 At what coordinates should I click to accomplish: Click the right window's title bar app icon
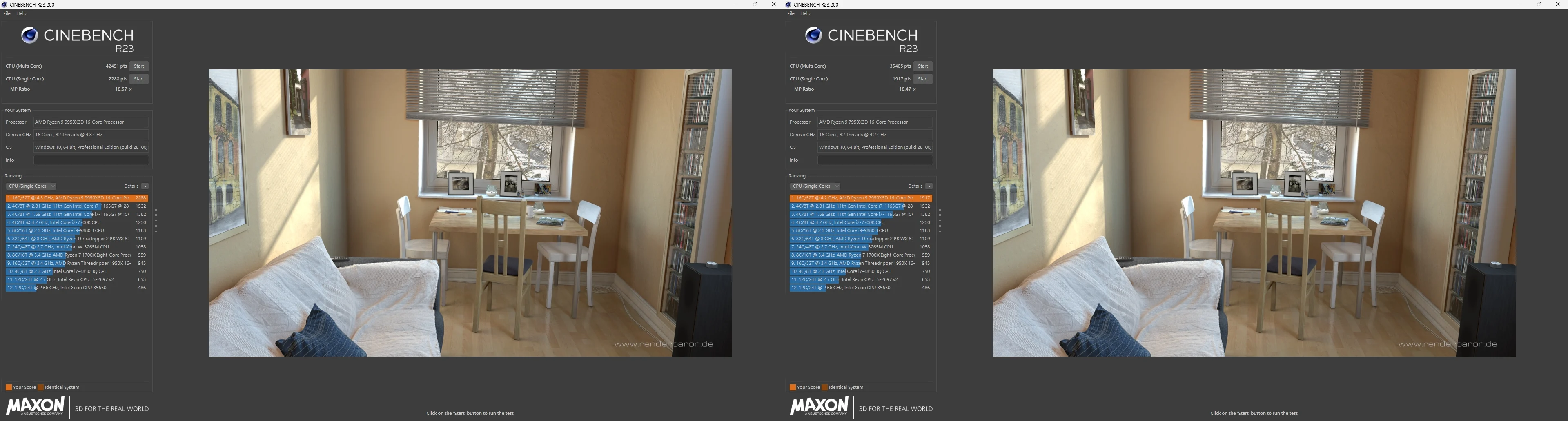[789, 4]
